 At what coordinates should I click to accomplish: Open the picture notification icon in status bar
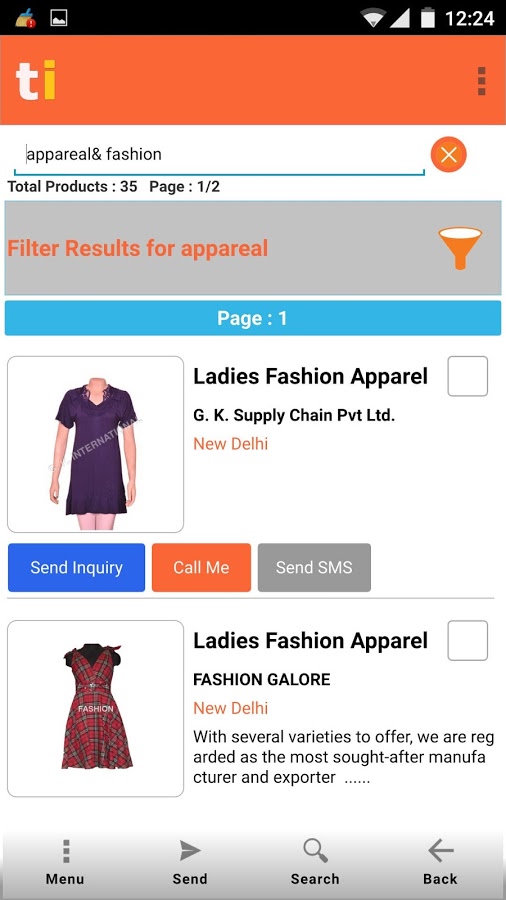coord(59,18)
